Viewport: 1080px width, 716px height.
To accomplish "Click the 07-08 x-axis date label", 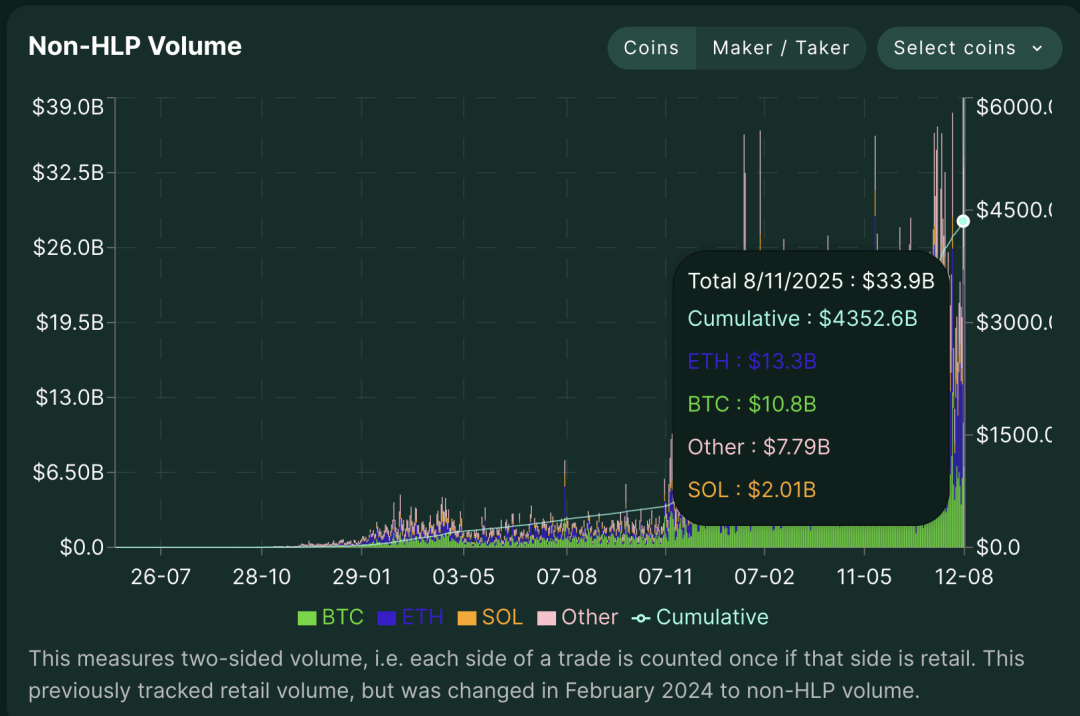I will click(567, 577).
